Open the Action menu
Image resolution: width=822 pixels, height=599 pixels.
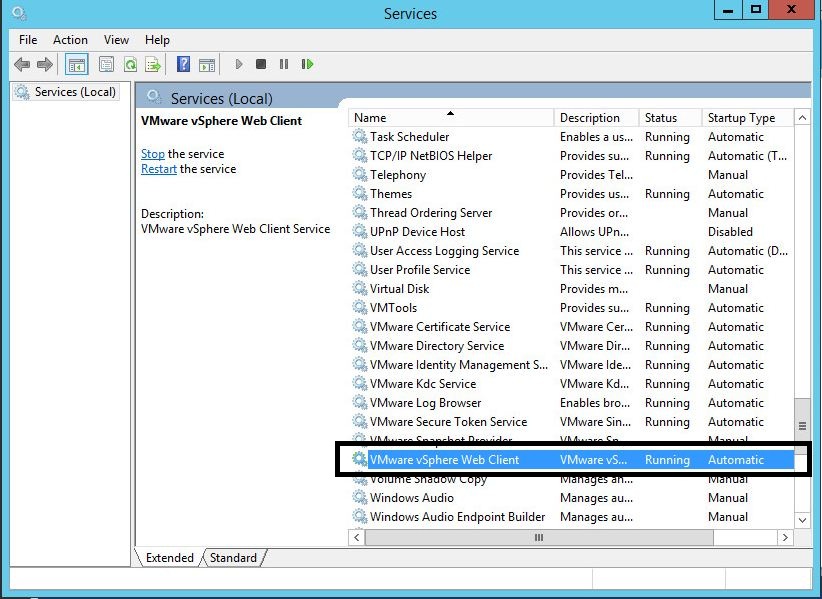70,40
